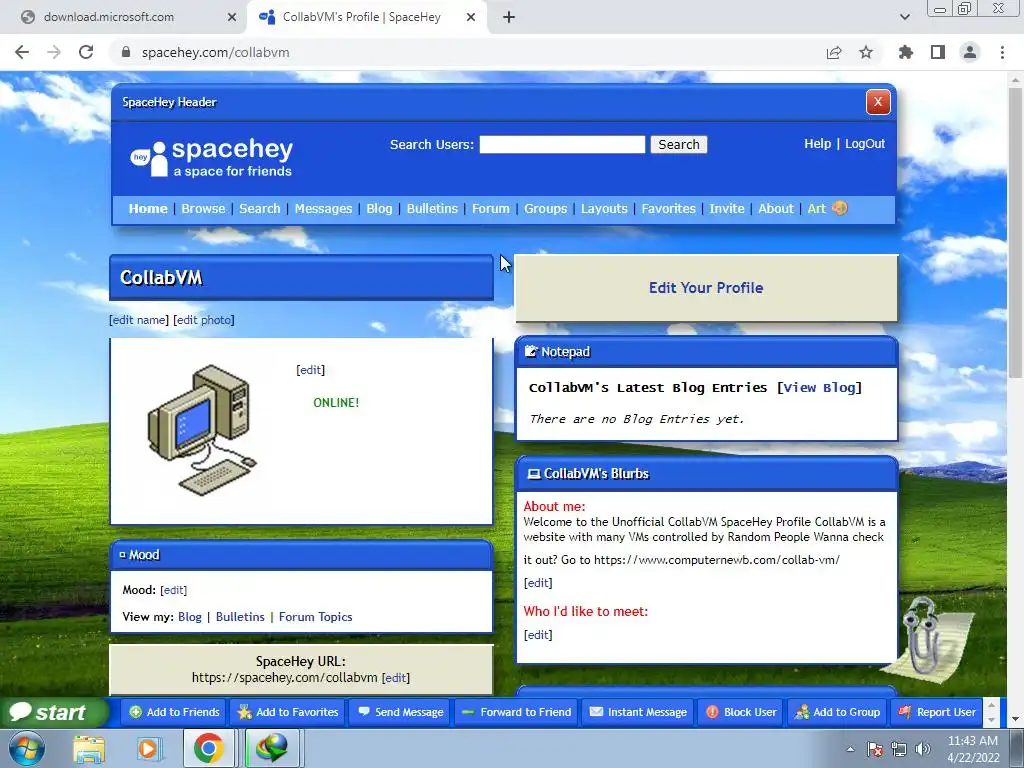This screenshot has width=1024, height=768.
Task: Edit the Mood via its edit link
Action: (x=174, y=590)
